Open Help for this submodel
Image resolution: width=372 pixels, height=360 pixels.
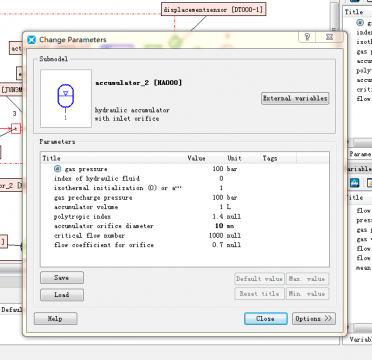pyautogui.click(x=55, y=319)
